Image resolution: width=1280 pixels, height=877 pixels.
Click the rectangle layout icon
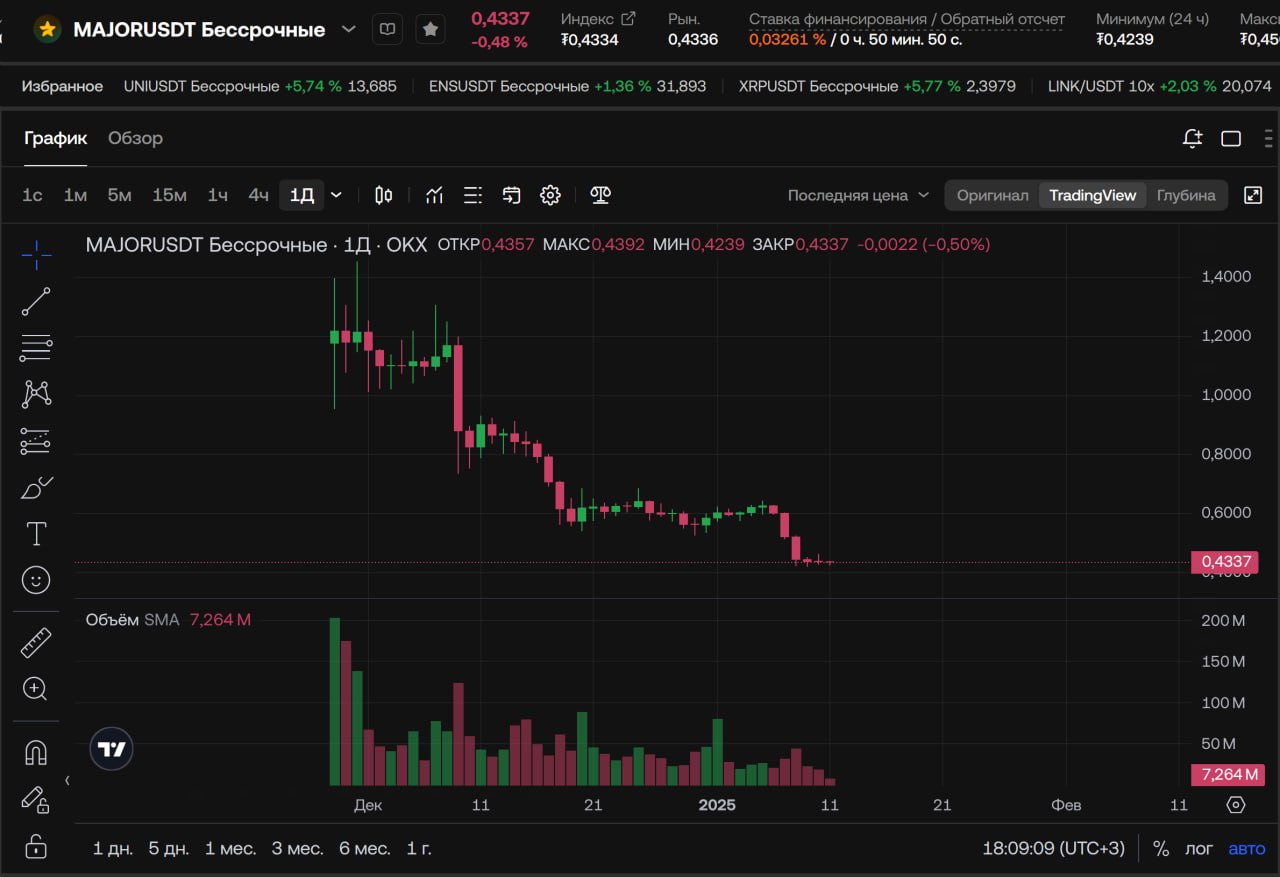[x=1231, y=139]
